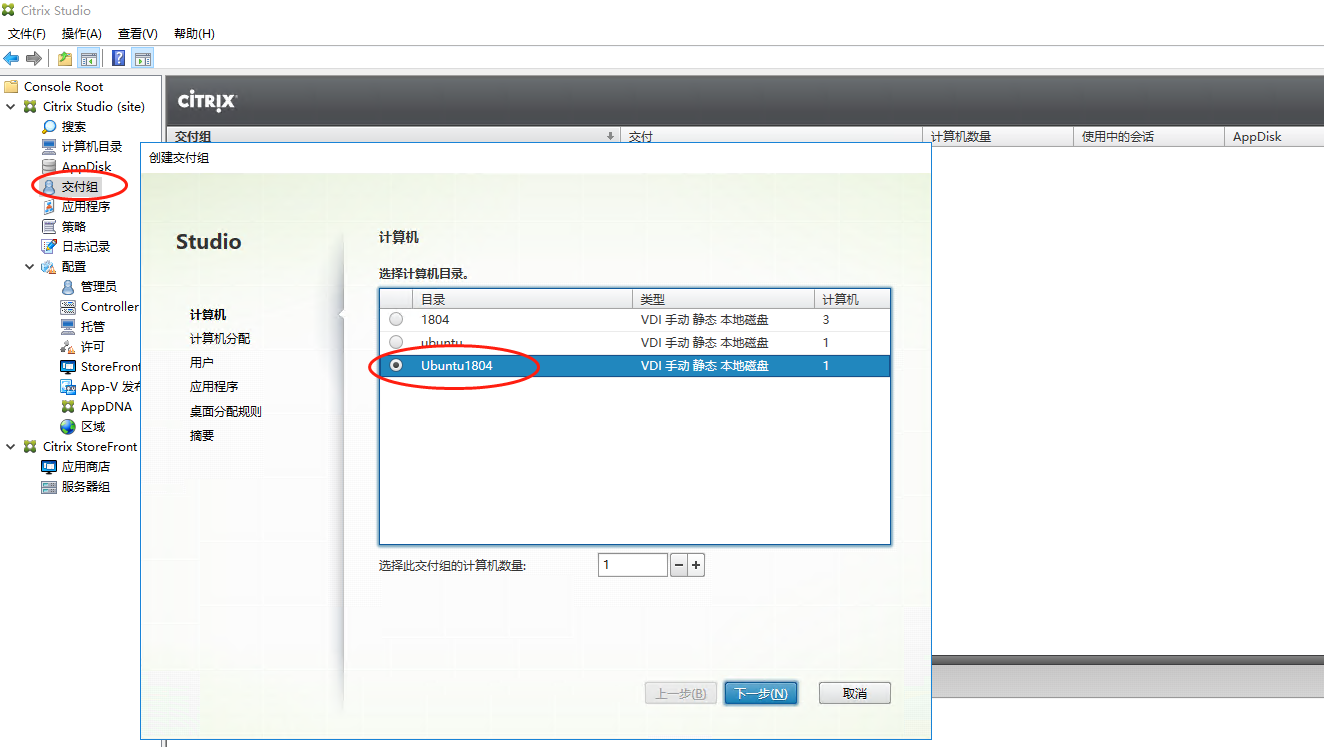Click the 目录 column header in dialog
Image resolution: width=1324 pixels, height=747 pixels.
523,299
